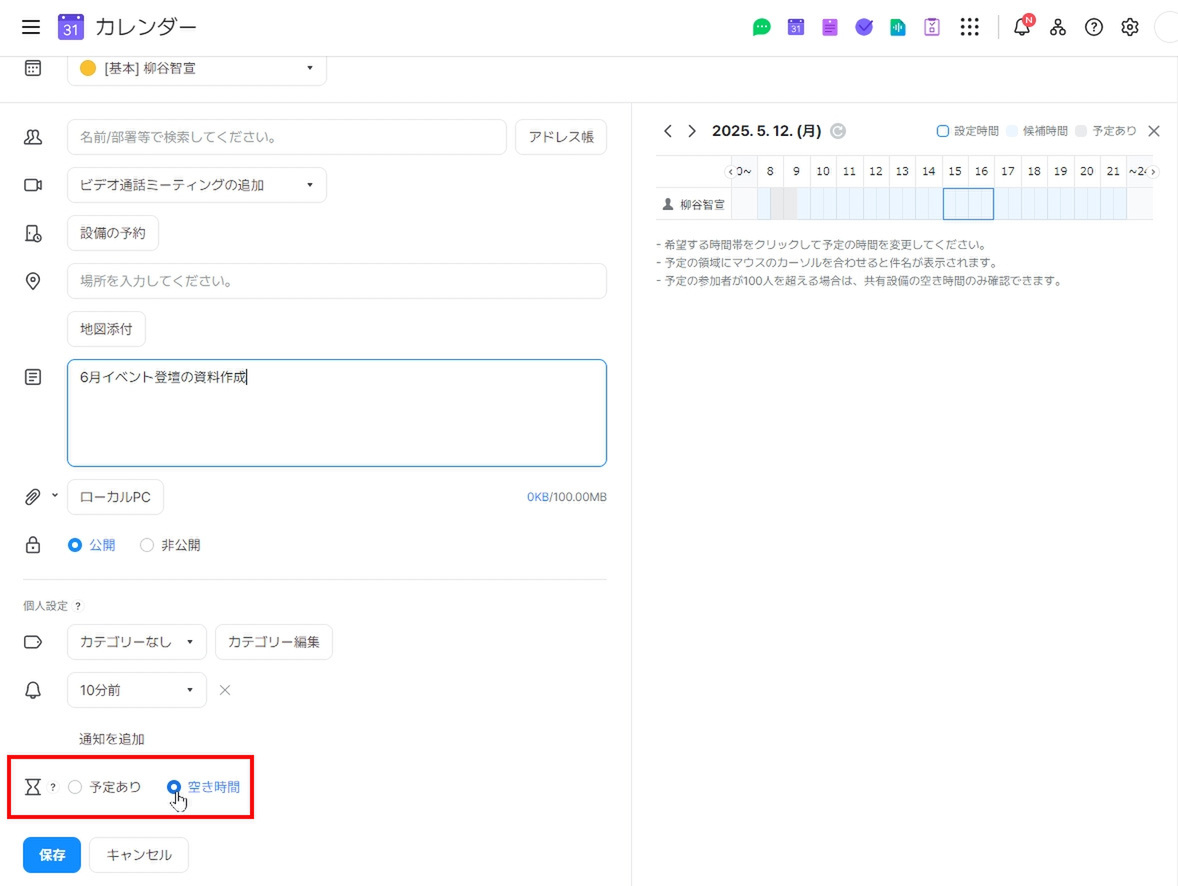Click 通知を追加 link
The height and width of the screenshot is (886, 1178).
tap(112, 739)
